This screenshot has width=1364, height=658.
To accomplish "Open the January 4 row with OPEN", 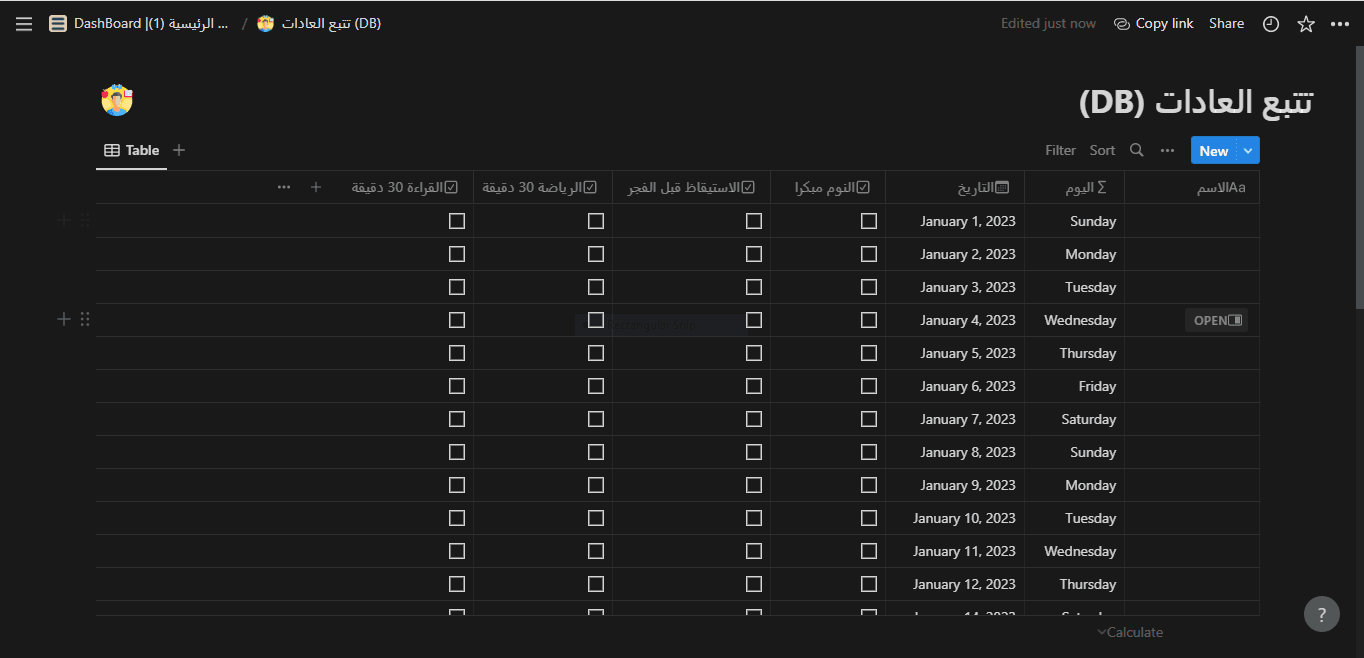I will pos(1217,320).
